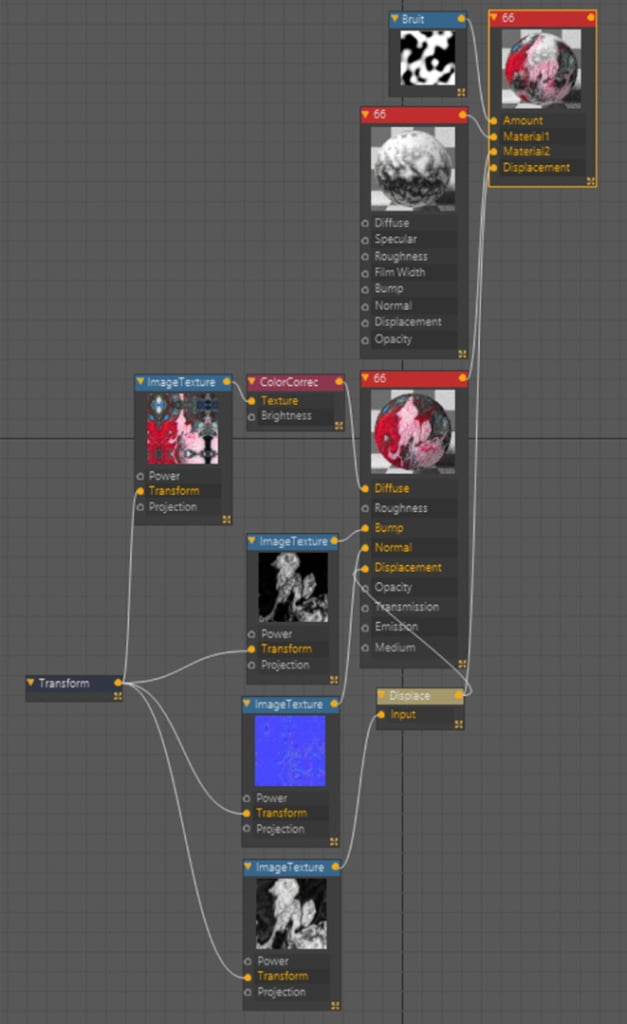Image resolution: width=627 pixels, height=1024 pixels.
Task: Click the ColorCorrec node corner resize icon
Action: tap(339, 426)
